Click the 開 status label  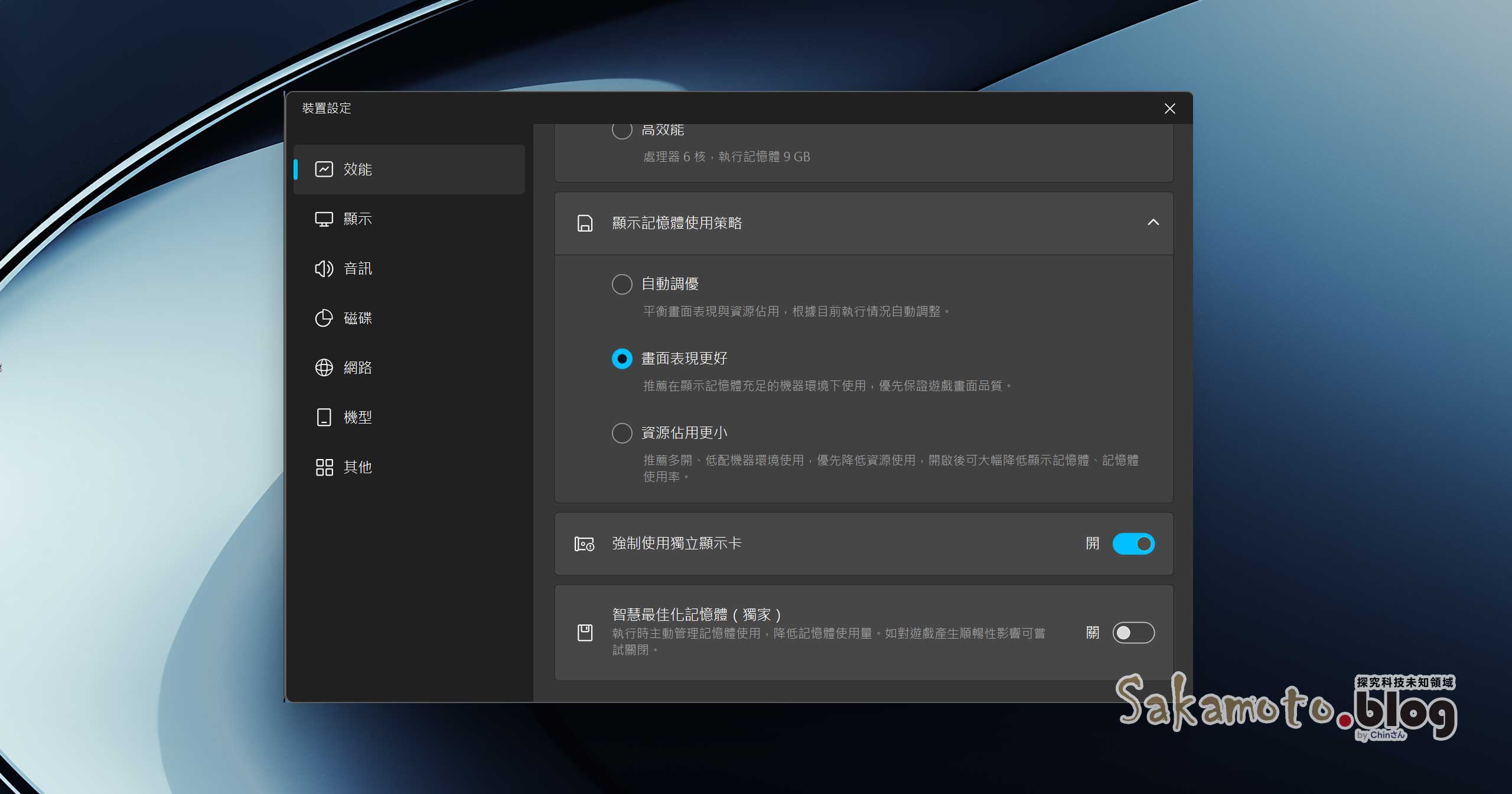pyautogui.click(x=1093, y=544)
